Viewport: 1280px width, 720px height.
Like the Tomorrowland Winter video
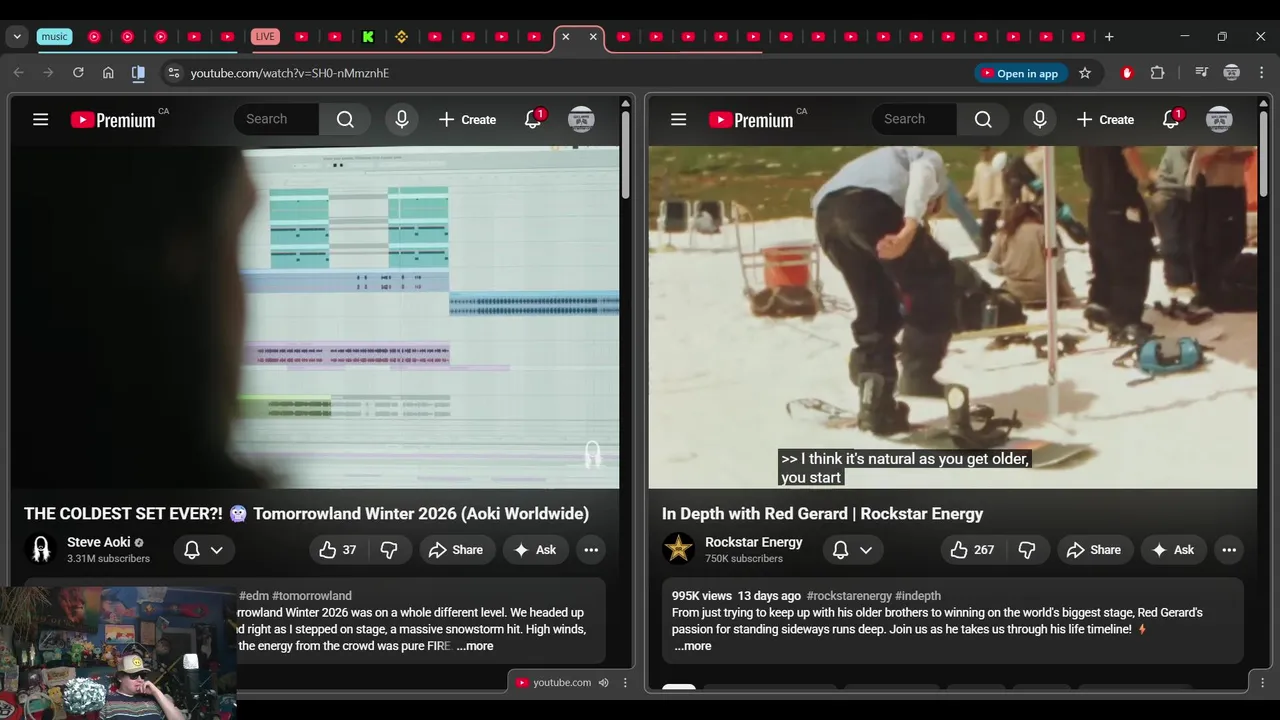pyautogui.click(x=338, y=550)
